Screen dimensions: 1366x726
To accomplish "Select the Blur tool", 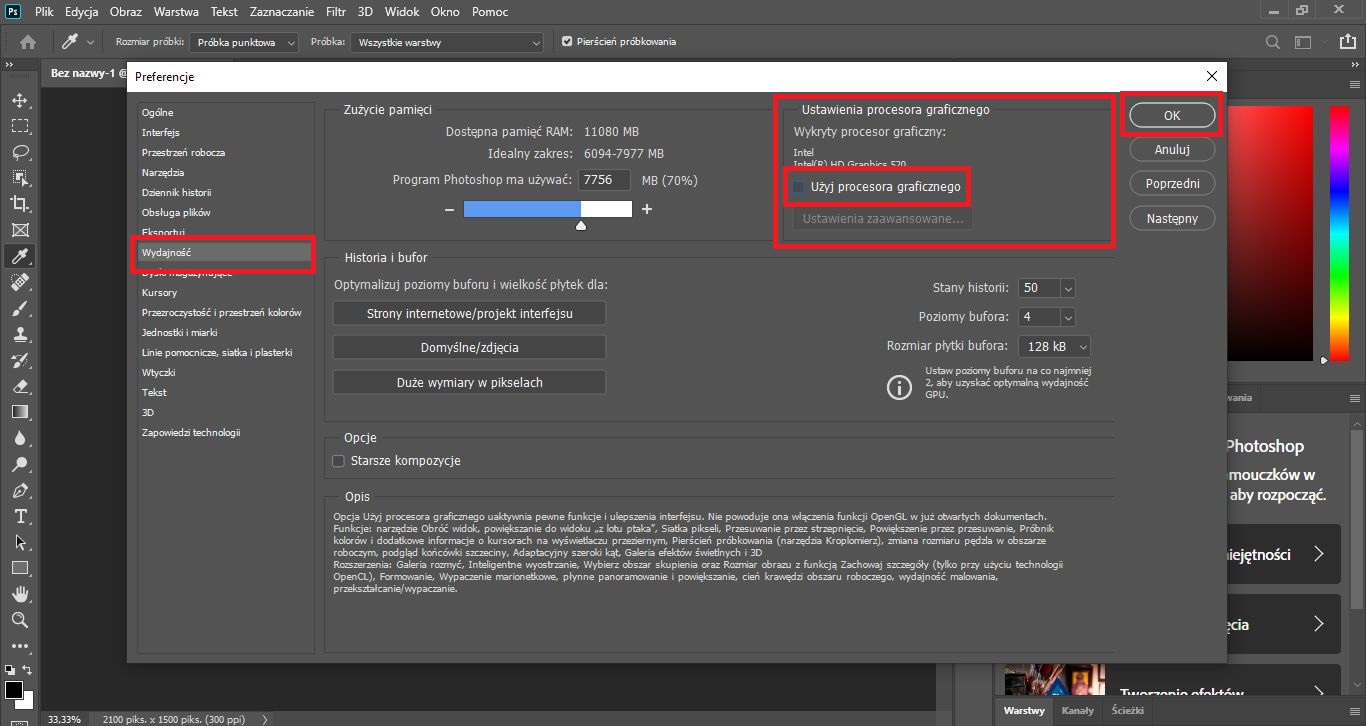I will pos(19,438).
